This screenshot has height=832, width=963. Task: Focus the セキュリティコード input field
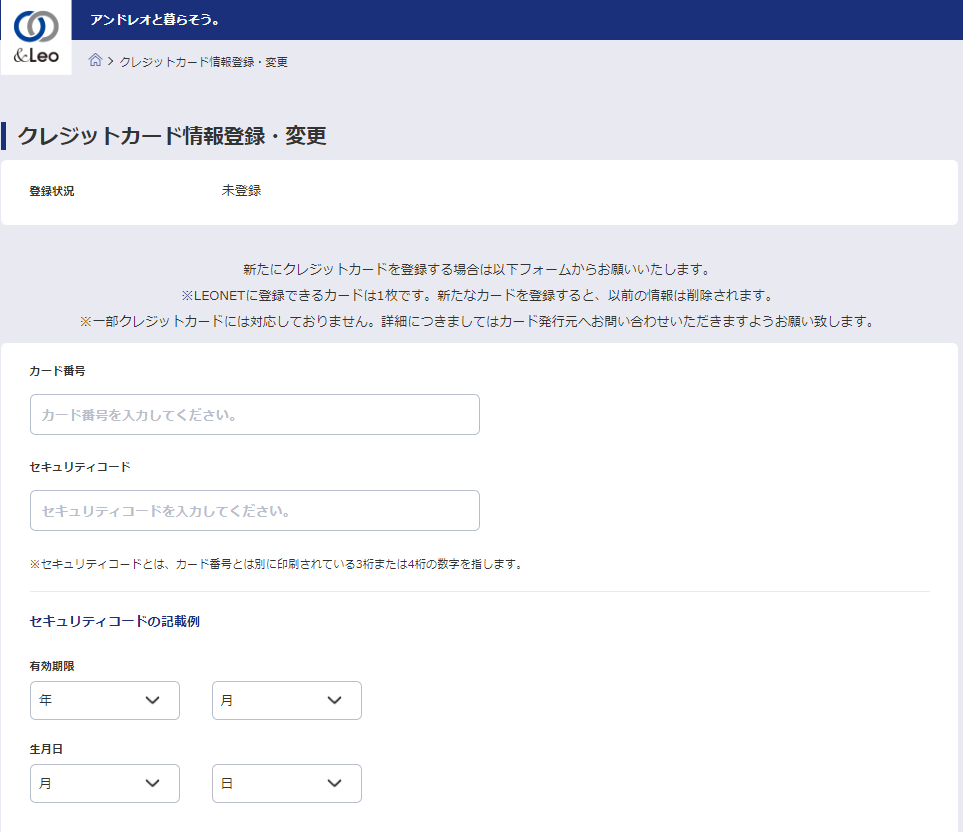255,511
